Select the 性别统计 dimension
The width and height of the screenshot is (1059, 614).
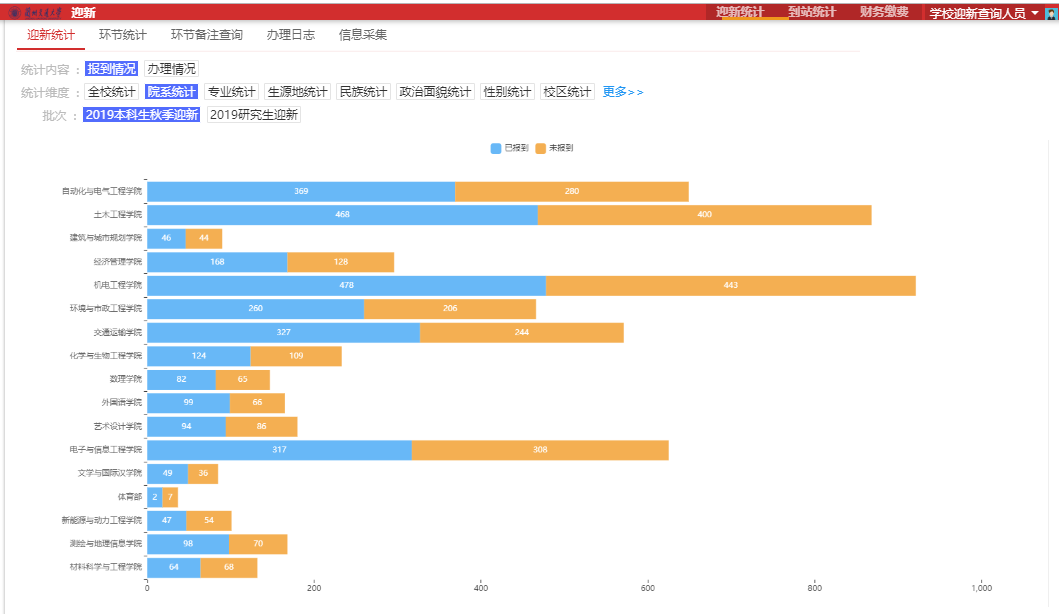tap(507, 92)
